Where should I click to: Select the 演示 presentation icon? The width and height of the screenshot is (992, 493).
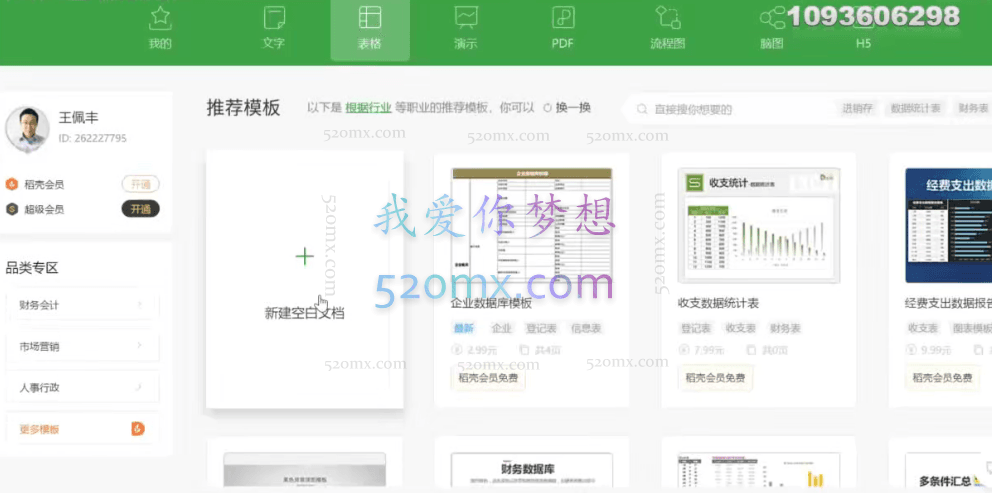pyautogui.click(x=466, y=18)
